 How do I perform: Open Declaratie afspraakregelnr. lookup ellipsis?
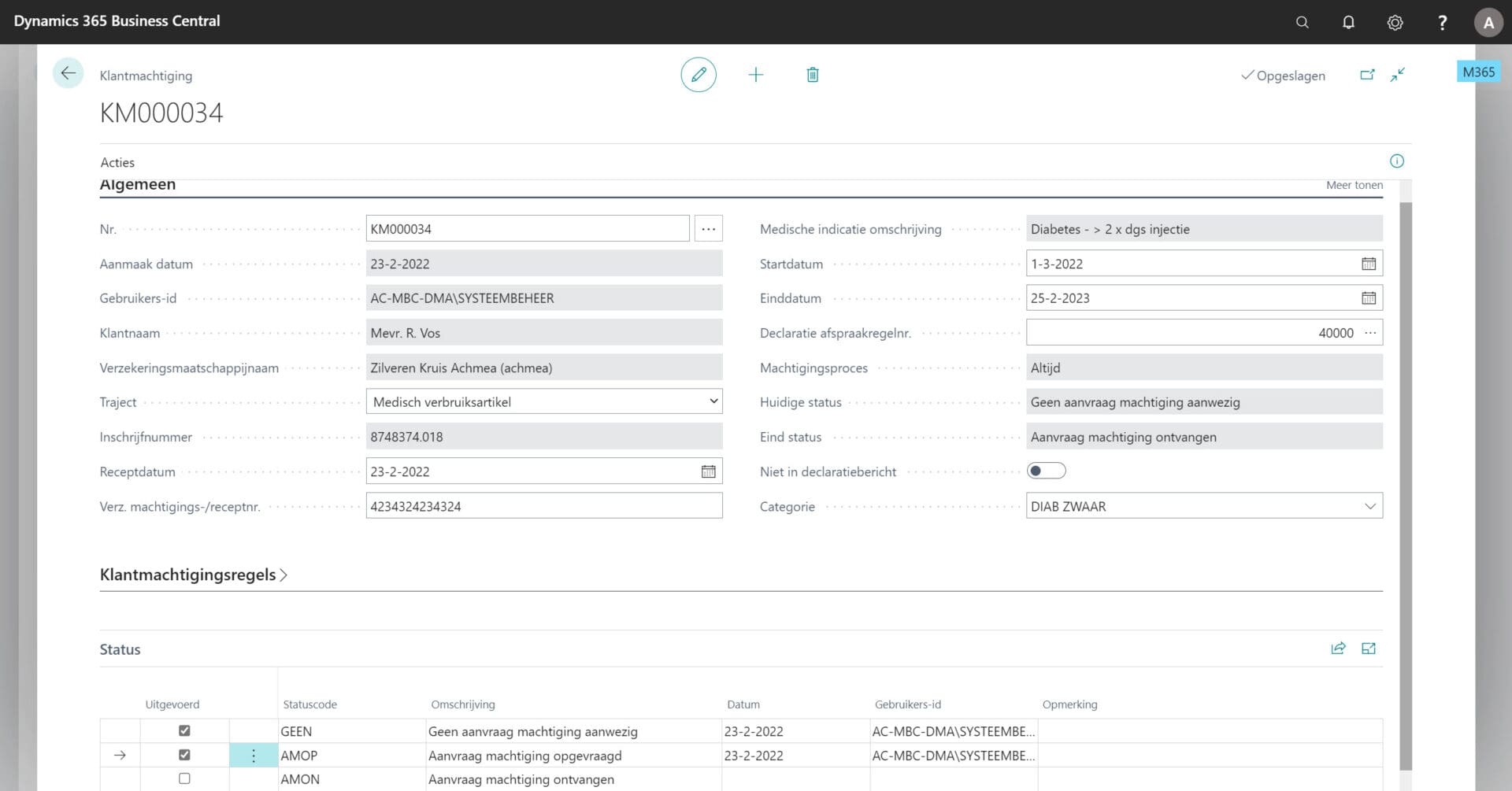pyautogui.click(x=1370, y=333)
